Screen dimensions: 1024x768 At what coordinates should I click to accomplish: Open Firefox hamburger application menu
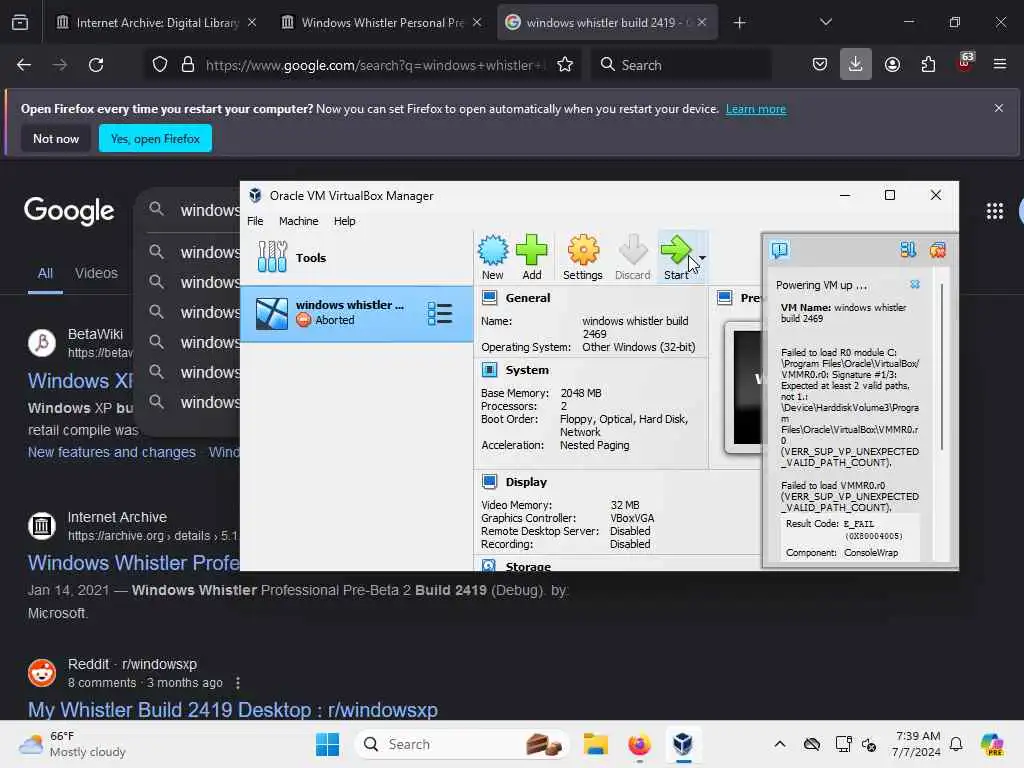click(1000, 64)
